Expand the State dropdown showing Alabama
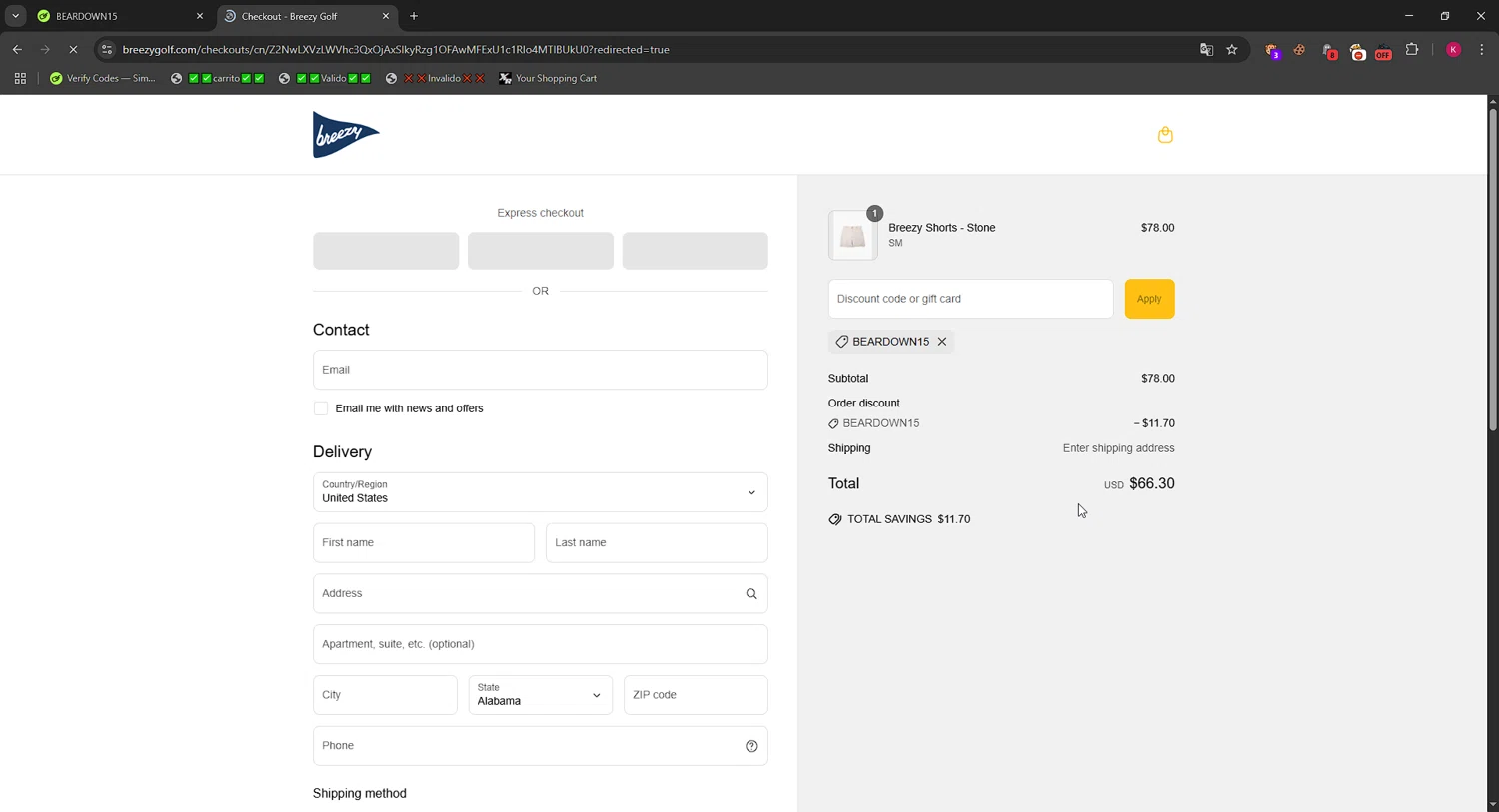Image resolution: width=1499 pixels, height=812 pixels. [x=540, y=695]
